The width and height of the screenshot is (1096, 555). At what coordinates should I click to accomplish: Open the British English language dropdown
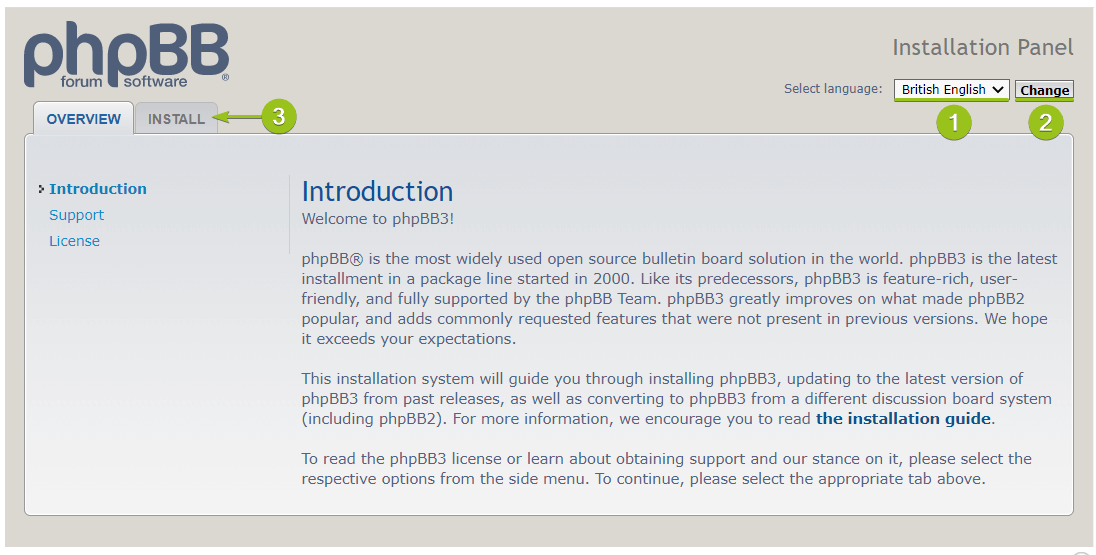click(x=952, y=89)
